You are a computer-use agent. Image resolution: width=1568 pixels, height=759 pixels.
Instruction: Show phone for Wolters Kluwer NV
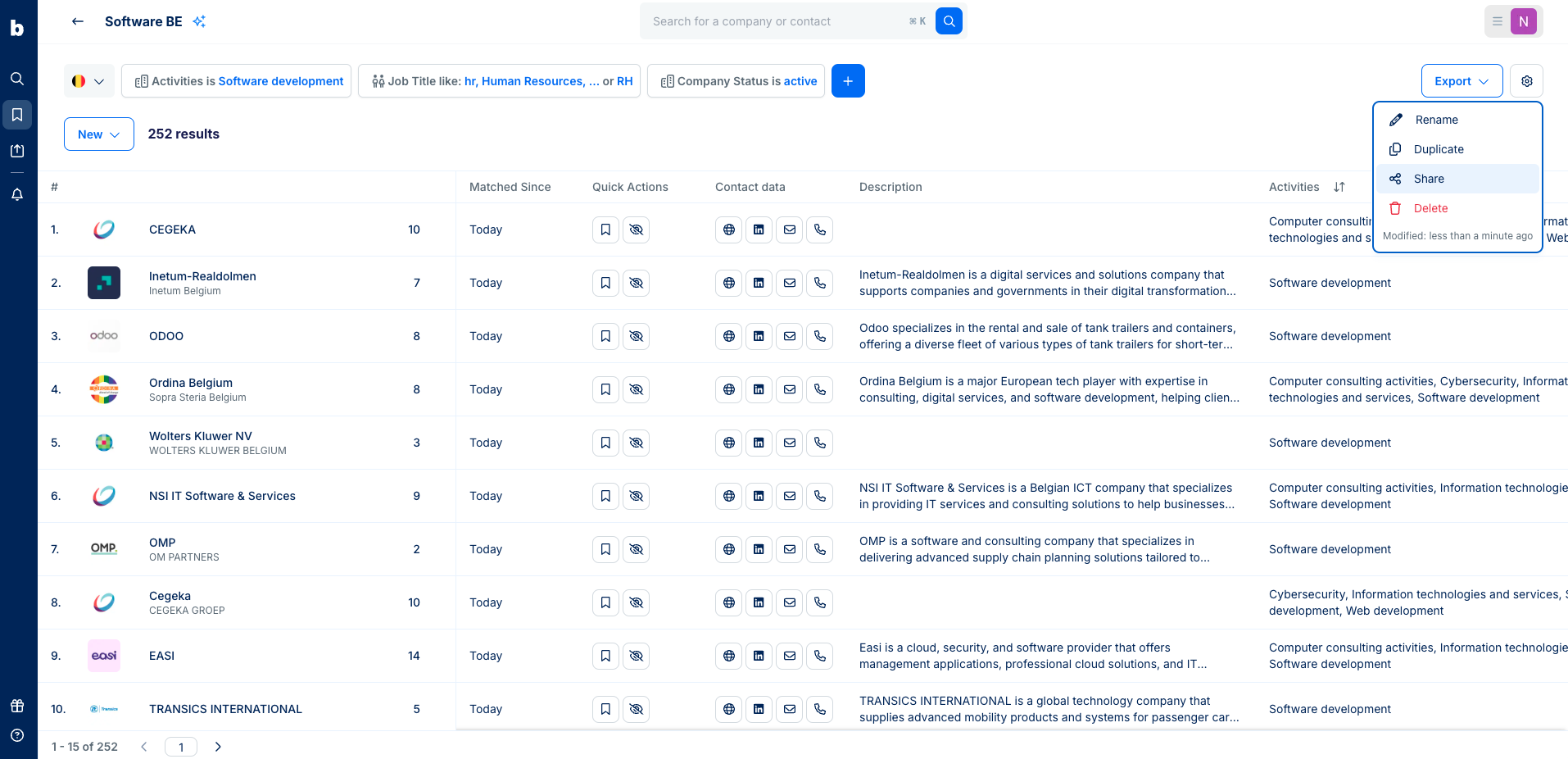[820, 443]
